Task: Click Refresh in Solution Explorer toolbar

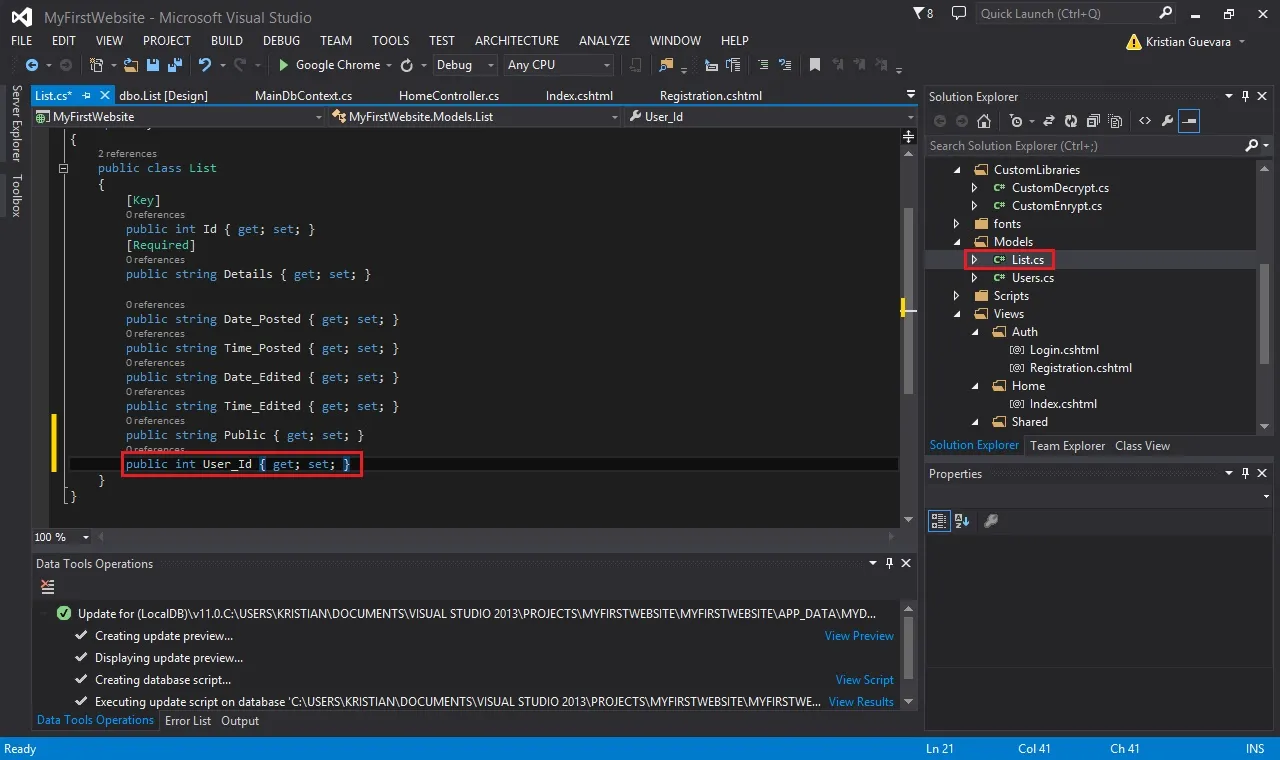Action: [1070, 121]
